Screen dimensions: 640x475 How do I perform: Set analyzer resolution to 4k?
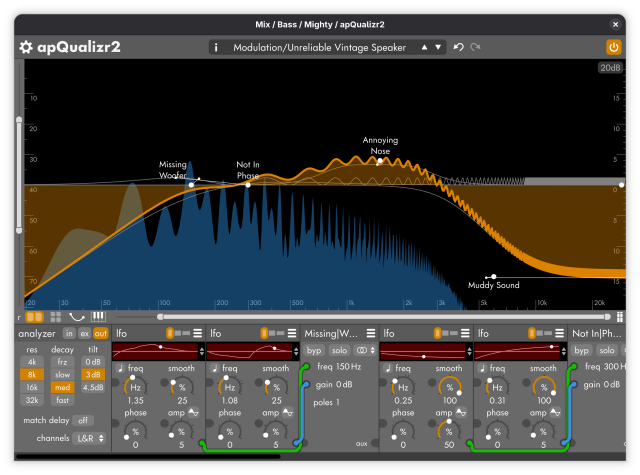32,362
